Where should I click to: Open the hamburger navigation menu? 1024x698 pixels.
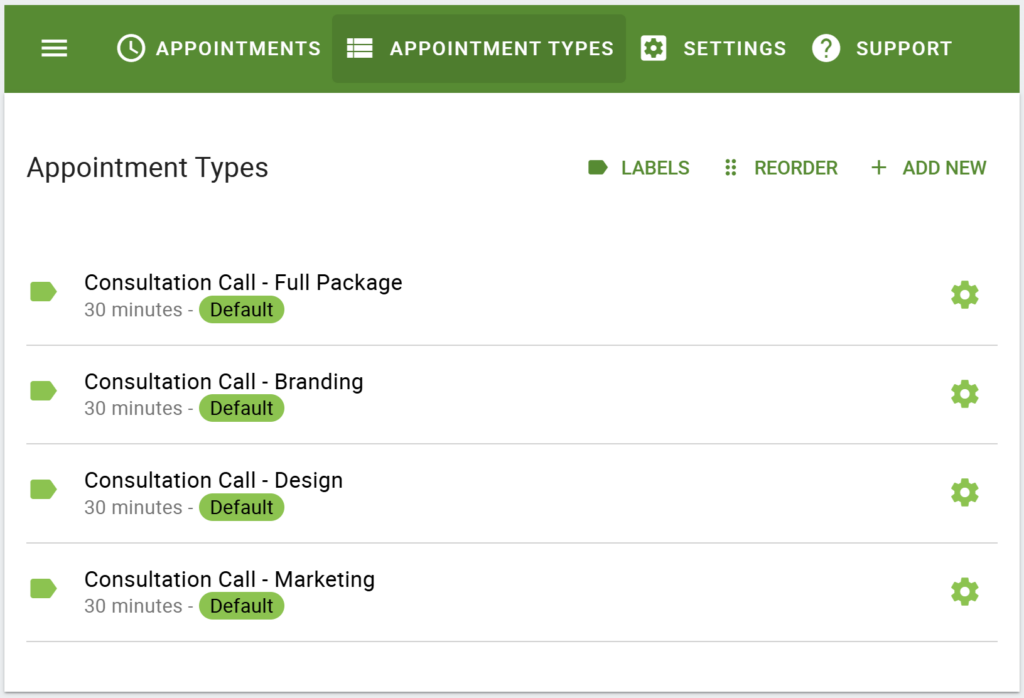[54, 48]
